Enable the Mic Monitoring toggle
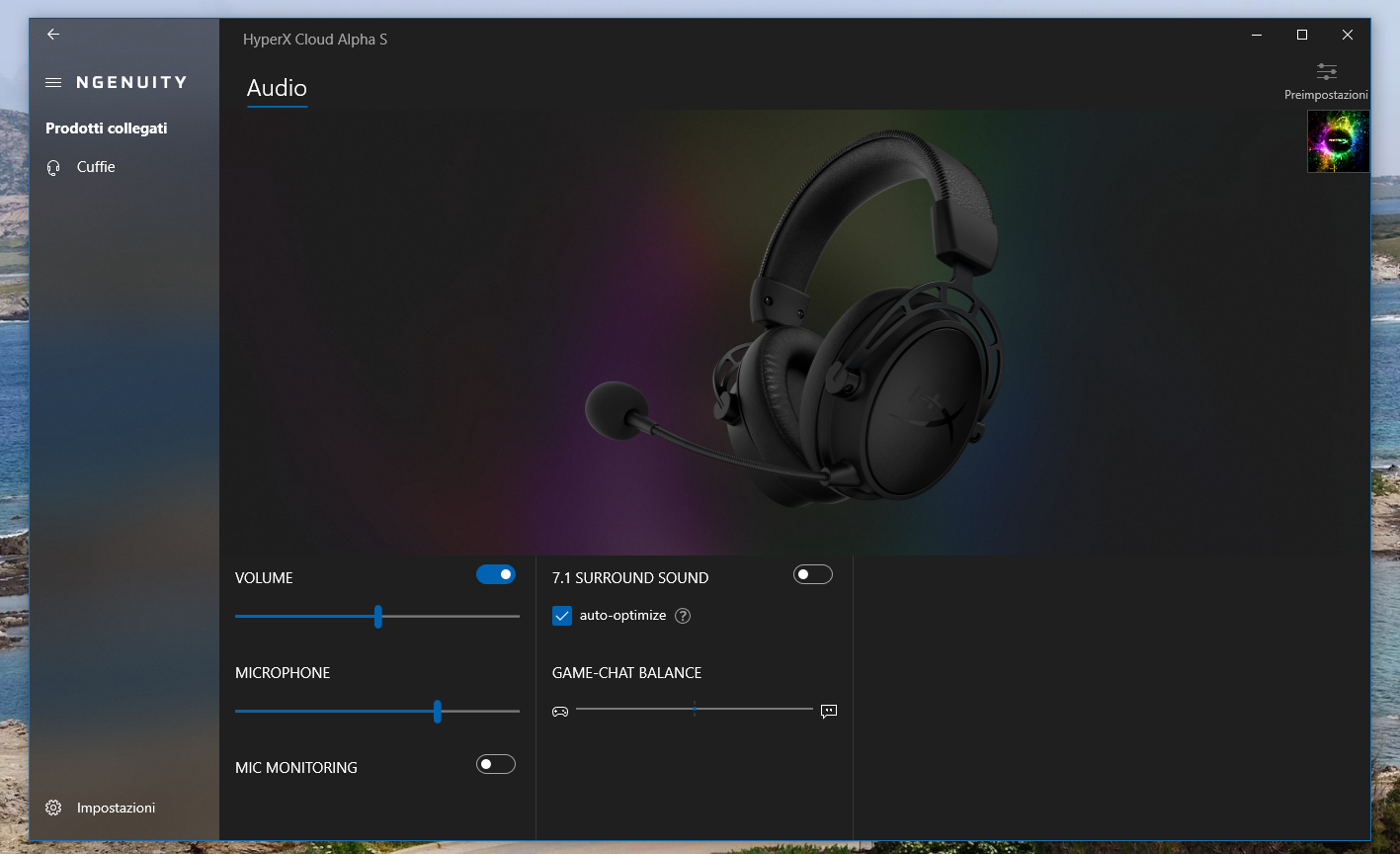Screen dimensions: 1400x854 click(496, 764)
